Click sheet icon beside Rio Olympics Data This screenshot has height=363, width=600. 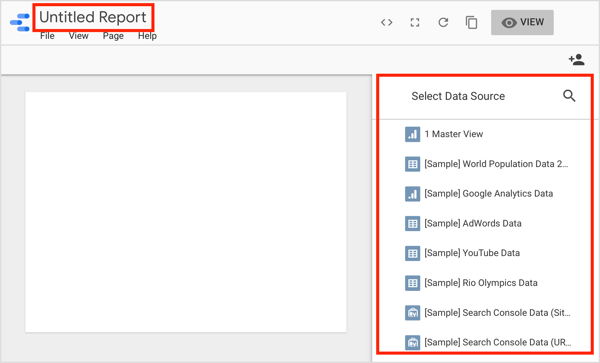412,283
